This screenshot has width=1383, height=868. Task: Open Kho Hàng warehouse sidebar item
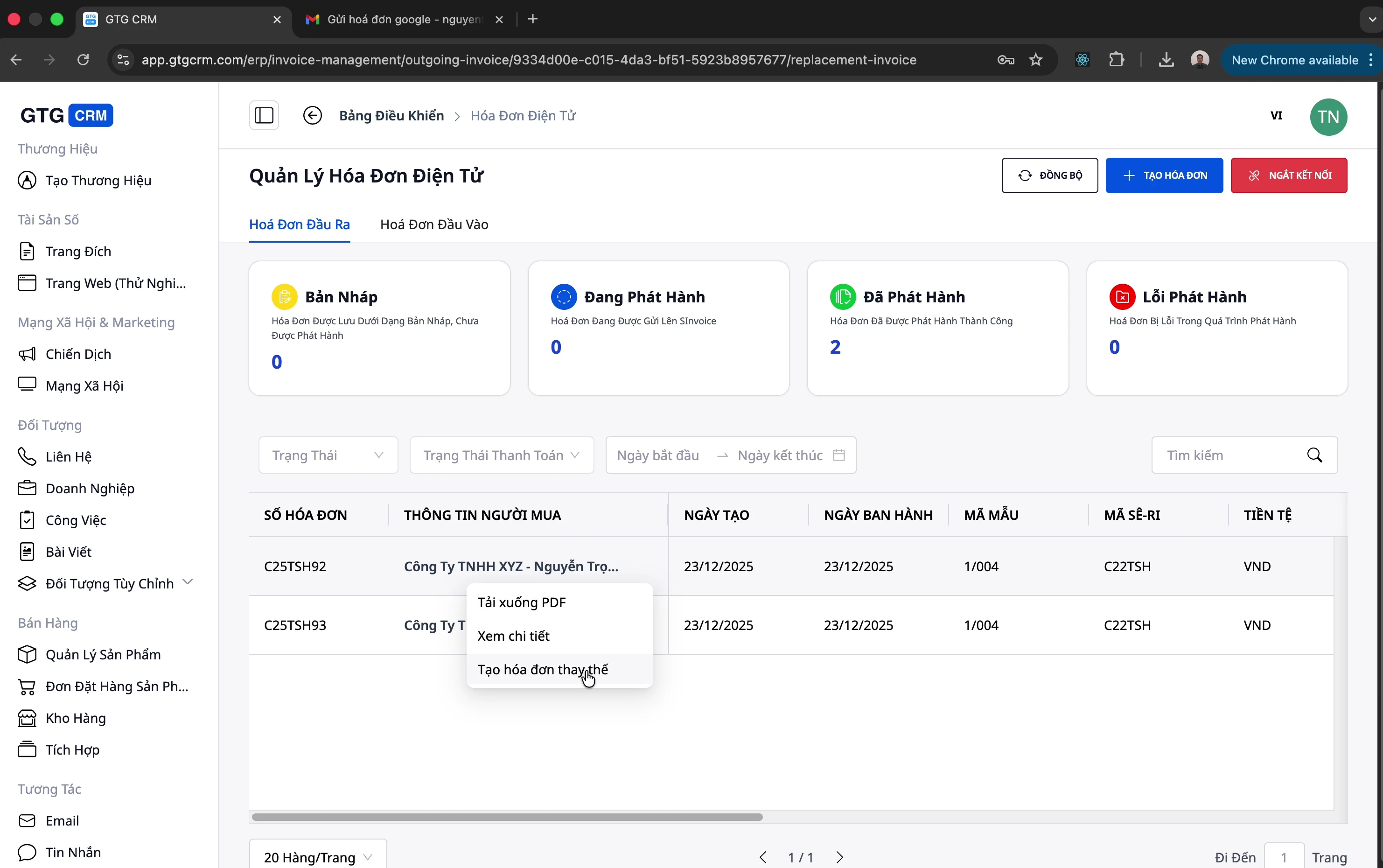coord(75,718)
